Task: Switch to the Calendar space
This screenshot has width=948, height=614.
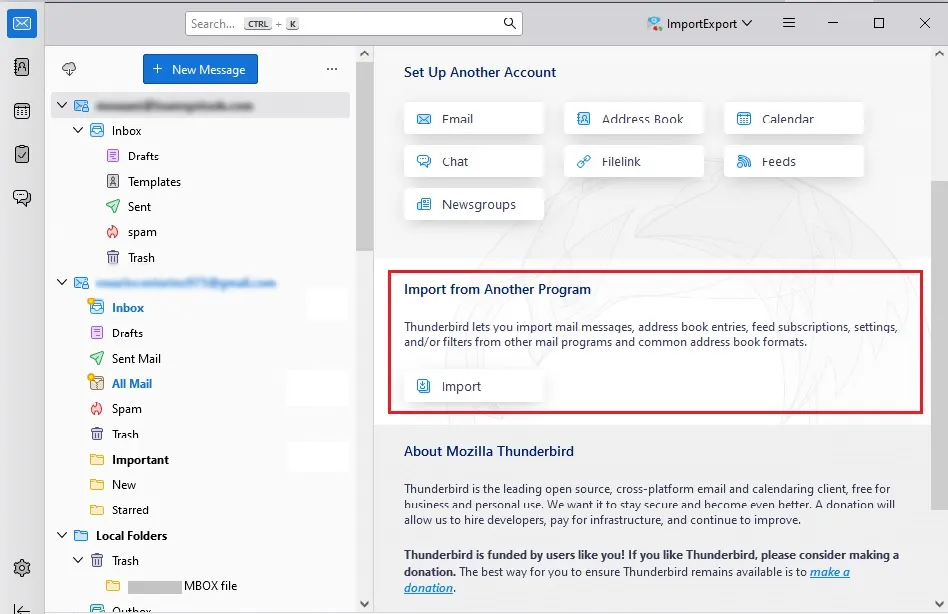Action: tap(22, 111)
